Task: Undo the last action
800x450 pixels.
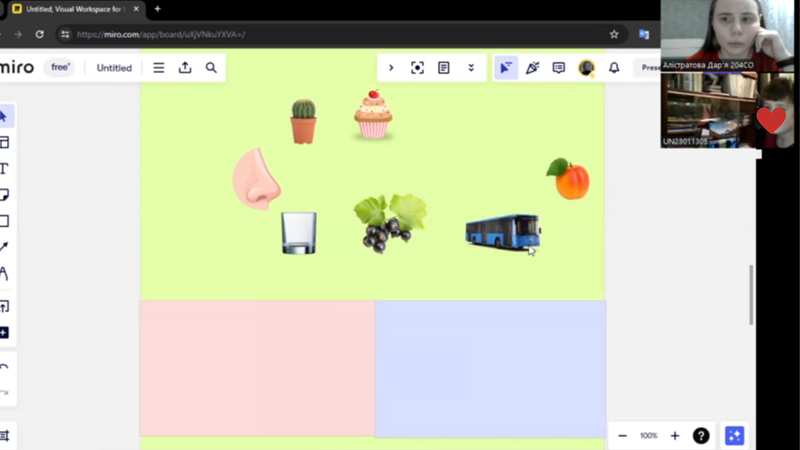Action: [x=4, y=367]
